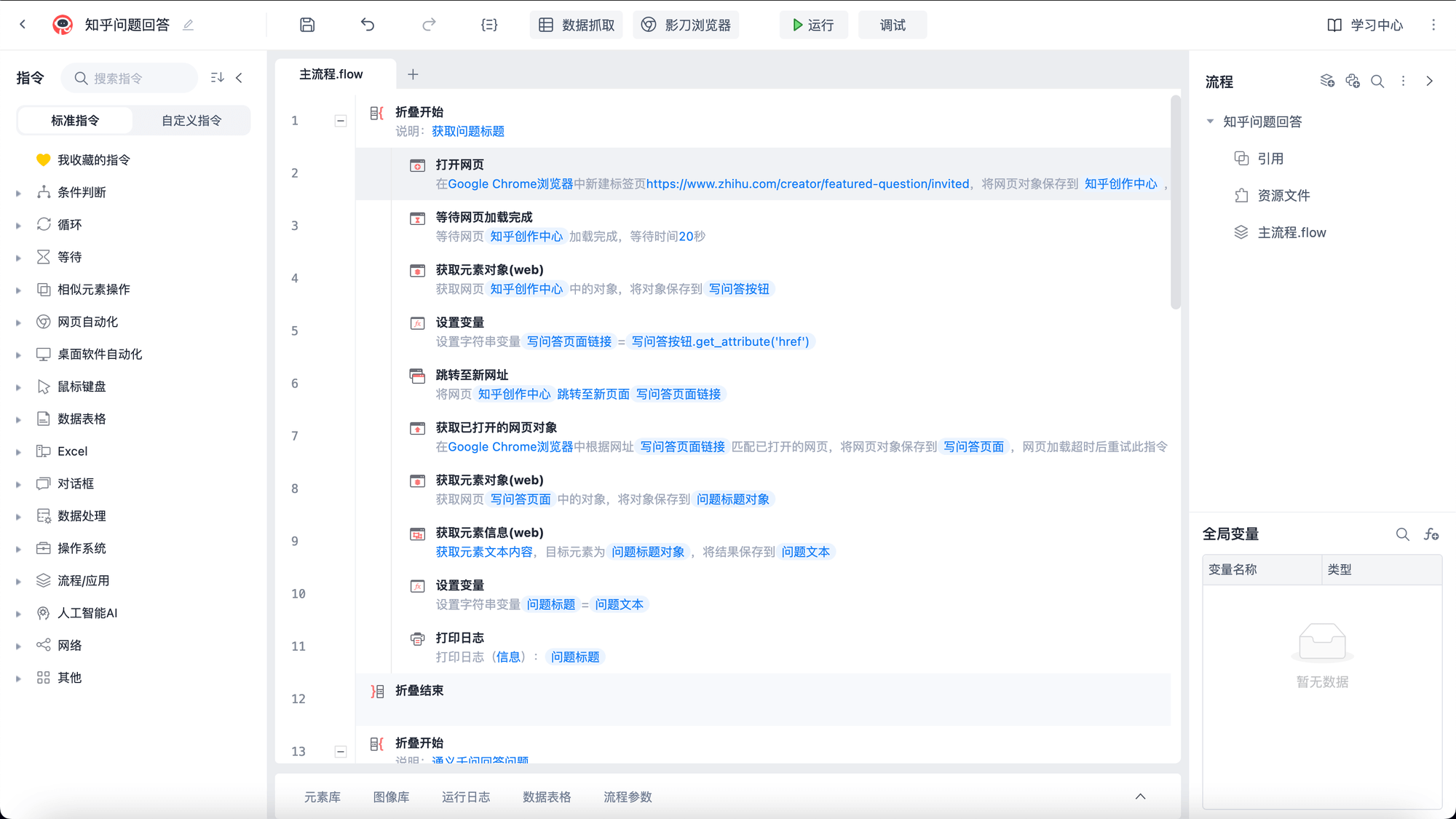This screenshot has height=819, width=1456.
Task: Open 我收藏的指令
Action: pos(93,160)
